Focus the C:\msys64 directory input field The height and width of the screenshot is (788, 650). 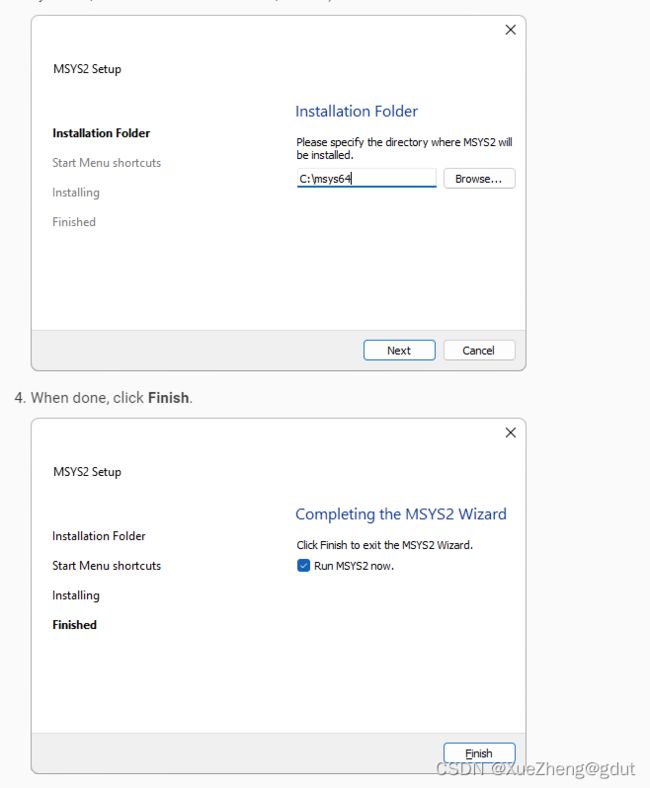[x=366, y=179]
